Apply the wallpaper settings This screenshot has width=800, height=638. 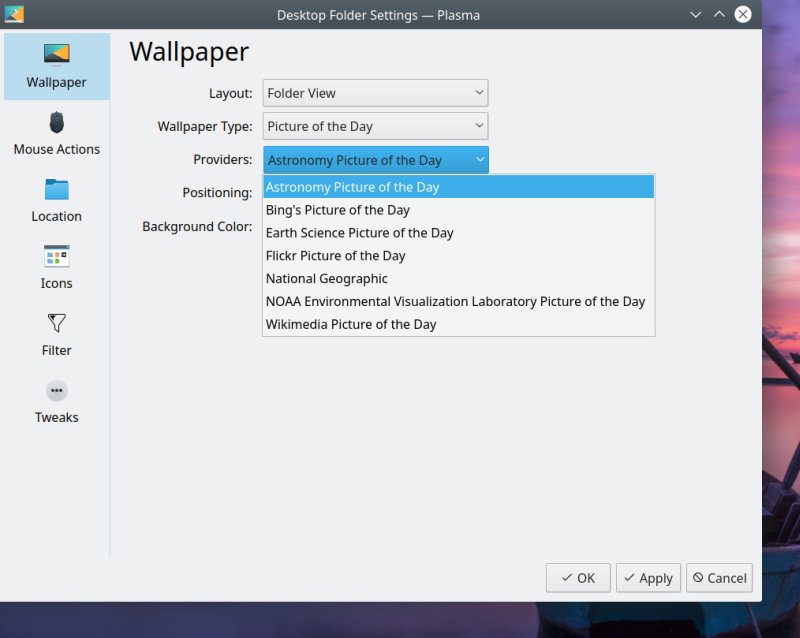coord(648,577)
